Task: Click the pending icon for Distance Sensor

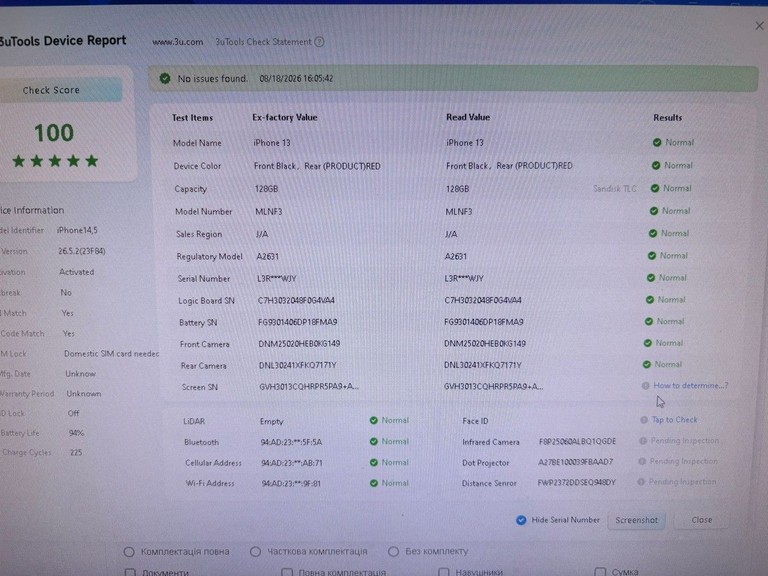Action: coord(641,482)
